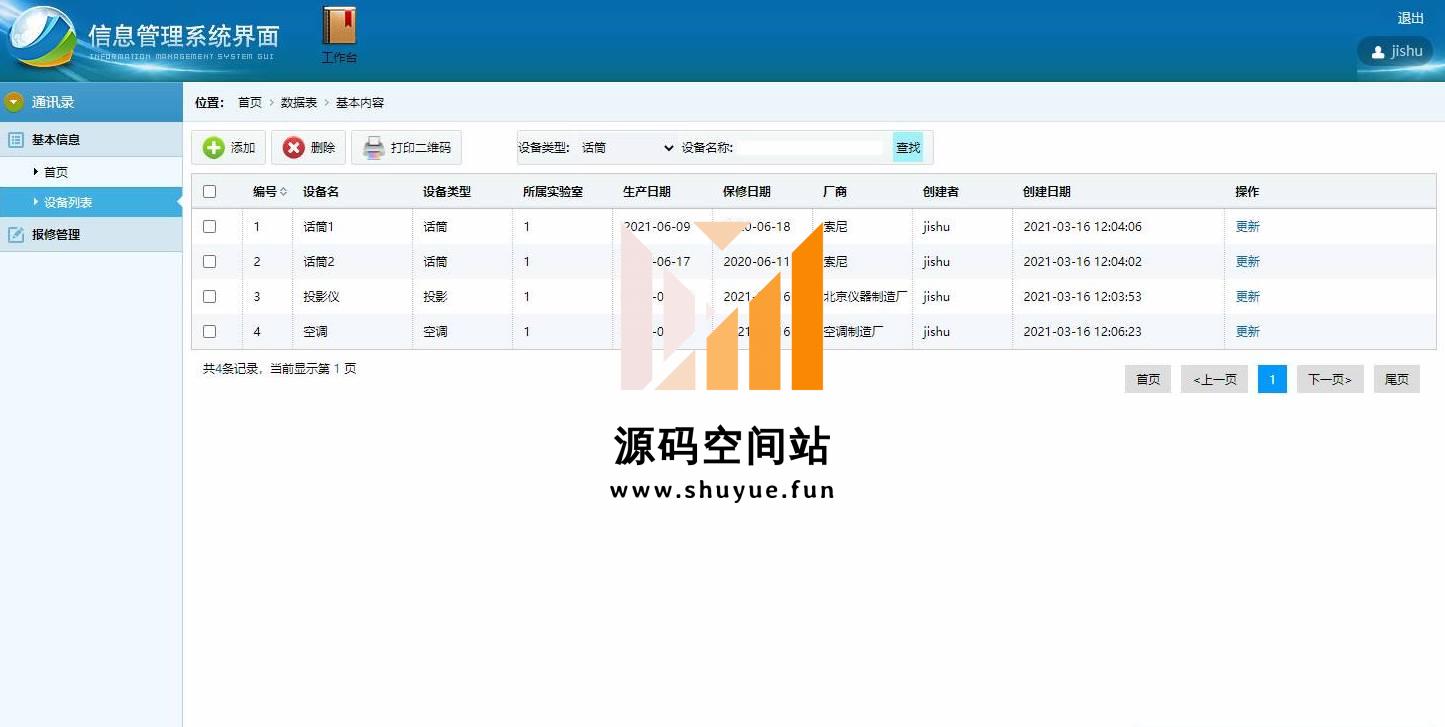
Task: Select page 1 in pagination
Action: tap(1272, 379)
